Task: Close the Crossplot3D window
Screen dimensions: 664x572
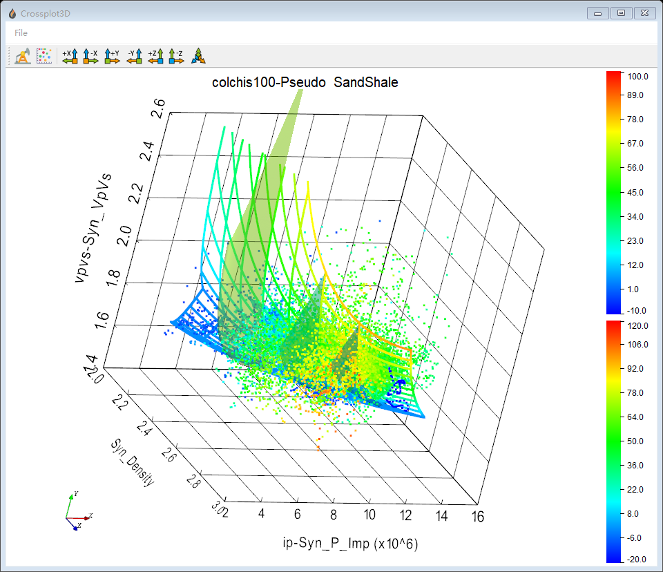Action: (644, 13)
